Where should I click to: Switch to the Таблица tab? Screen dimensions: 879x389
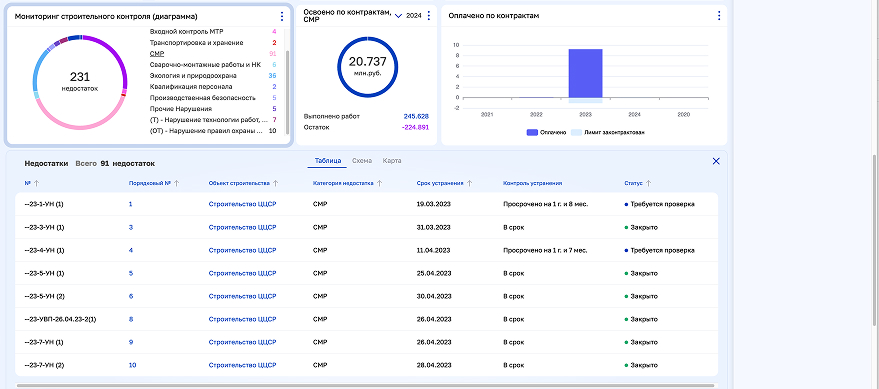(x=327, y=161)
